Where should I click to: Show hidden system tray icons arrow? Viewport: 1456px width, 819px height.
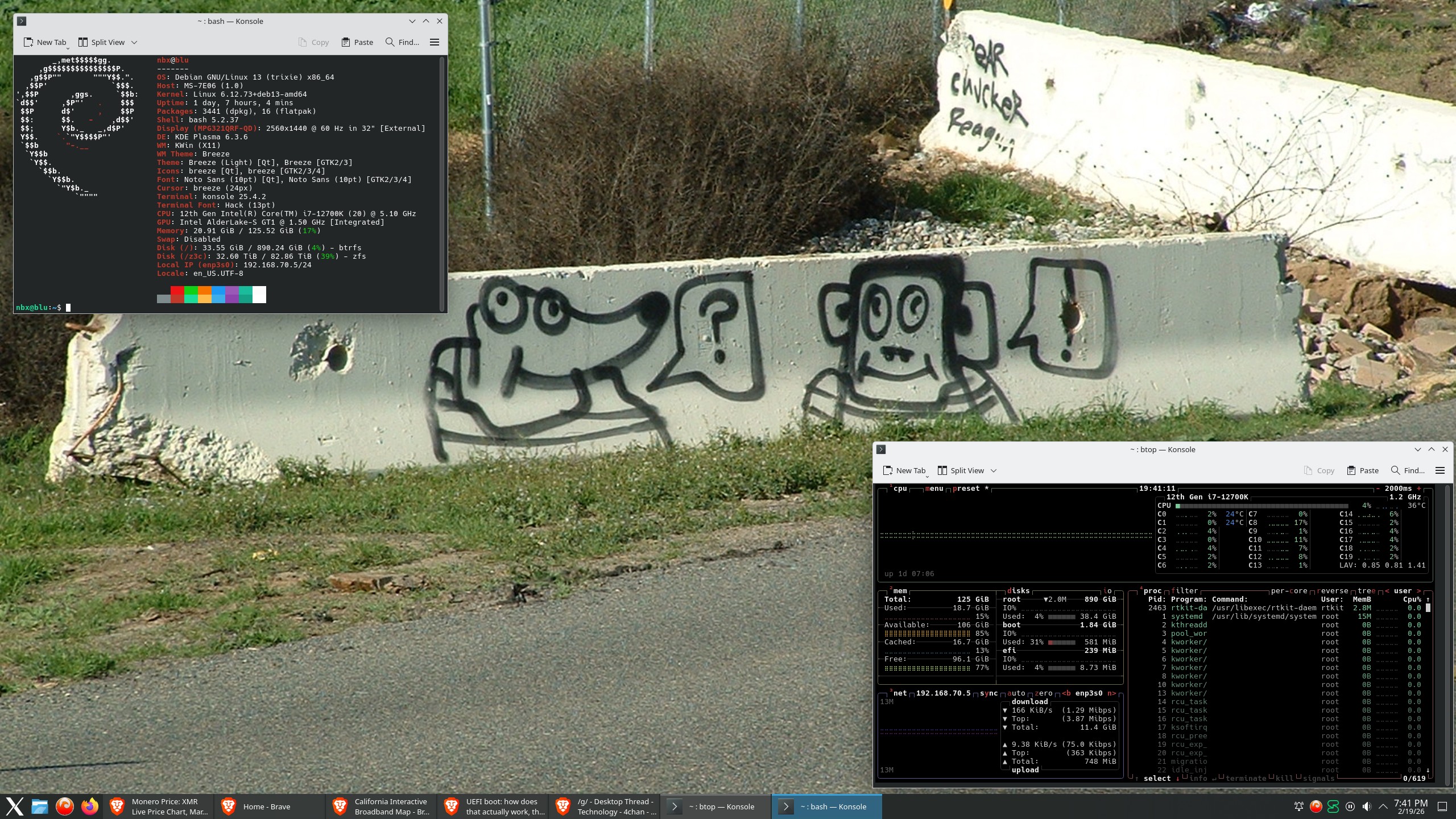point(1383,806)
